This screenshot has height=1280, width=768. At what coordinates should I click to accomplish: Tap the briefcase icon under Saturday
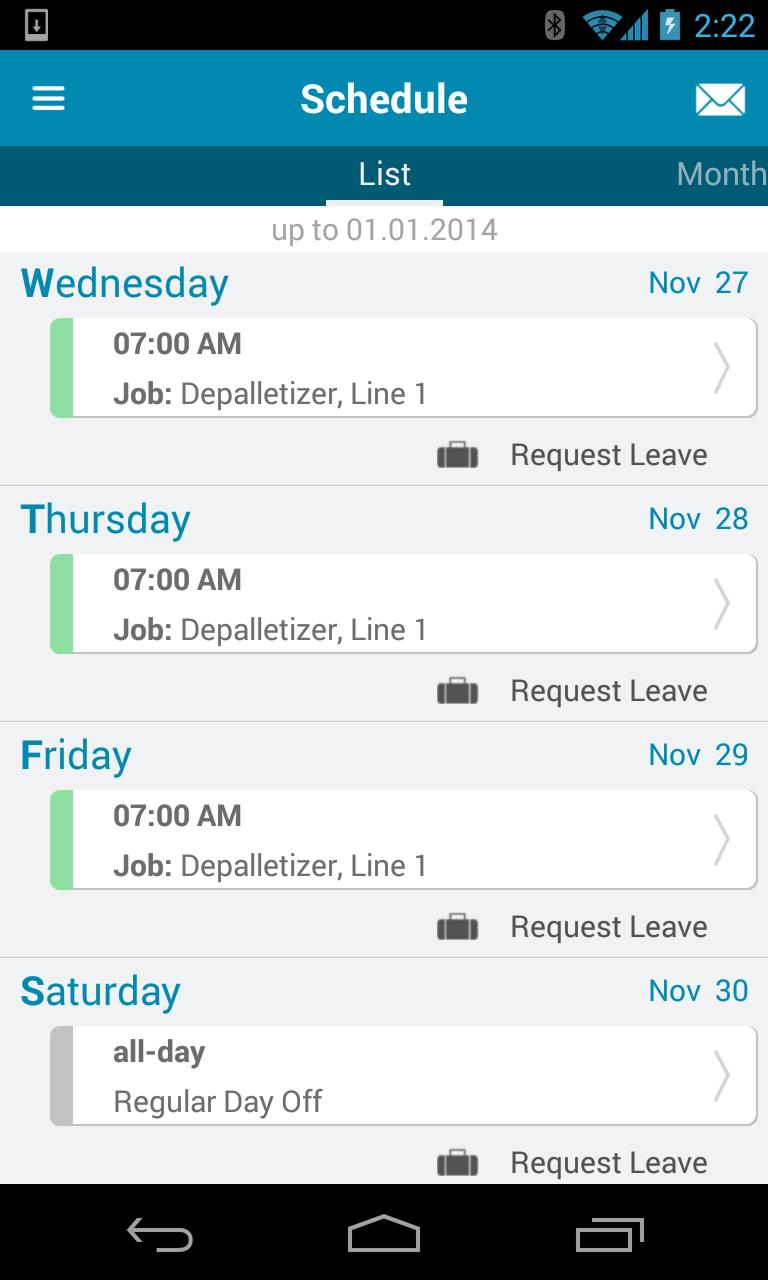(x=458, y=1164)
